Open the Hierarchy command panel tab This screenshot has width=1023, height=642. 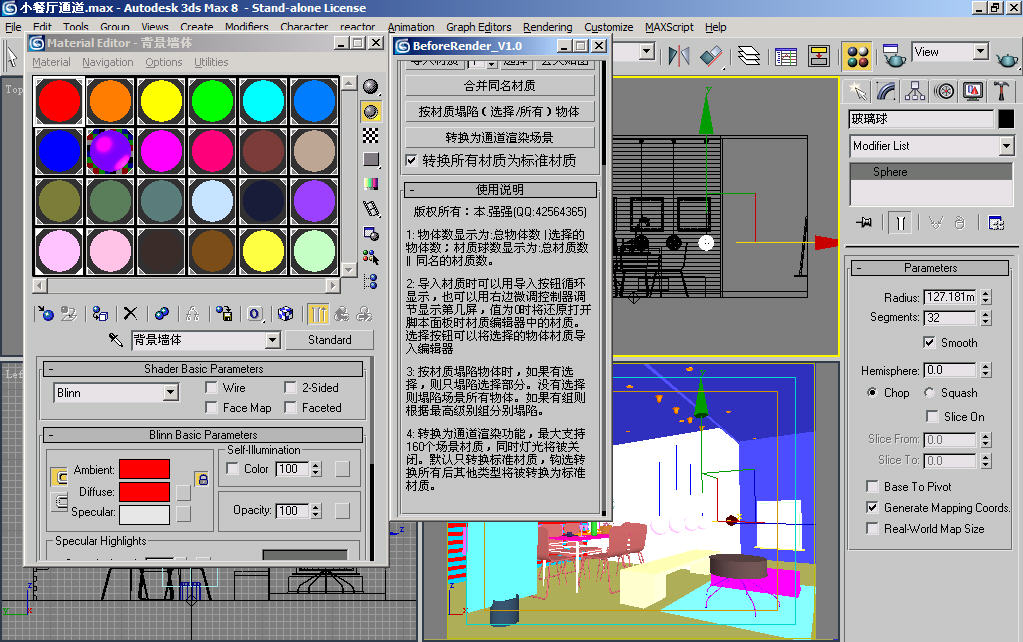pos(915,91)
